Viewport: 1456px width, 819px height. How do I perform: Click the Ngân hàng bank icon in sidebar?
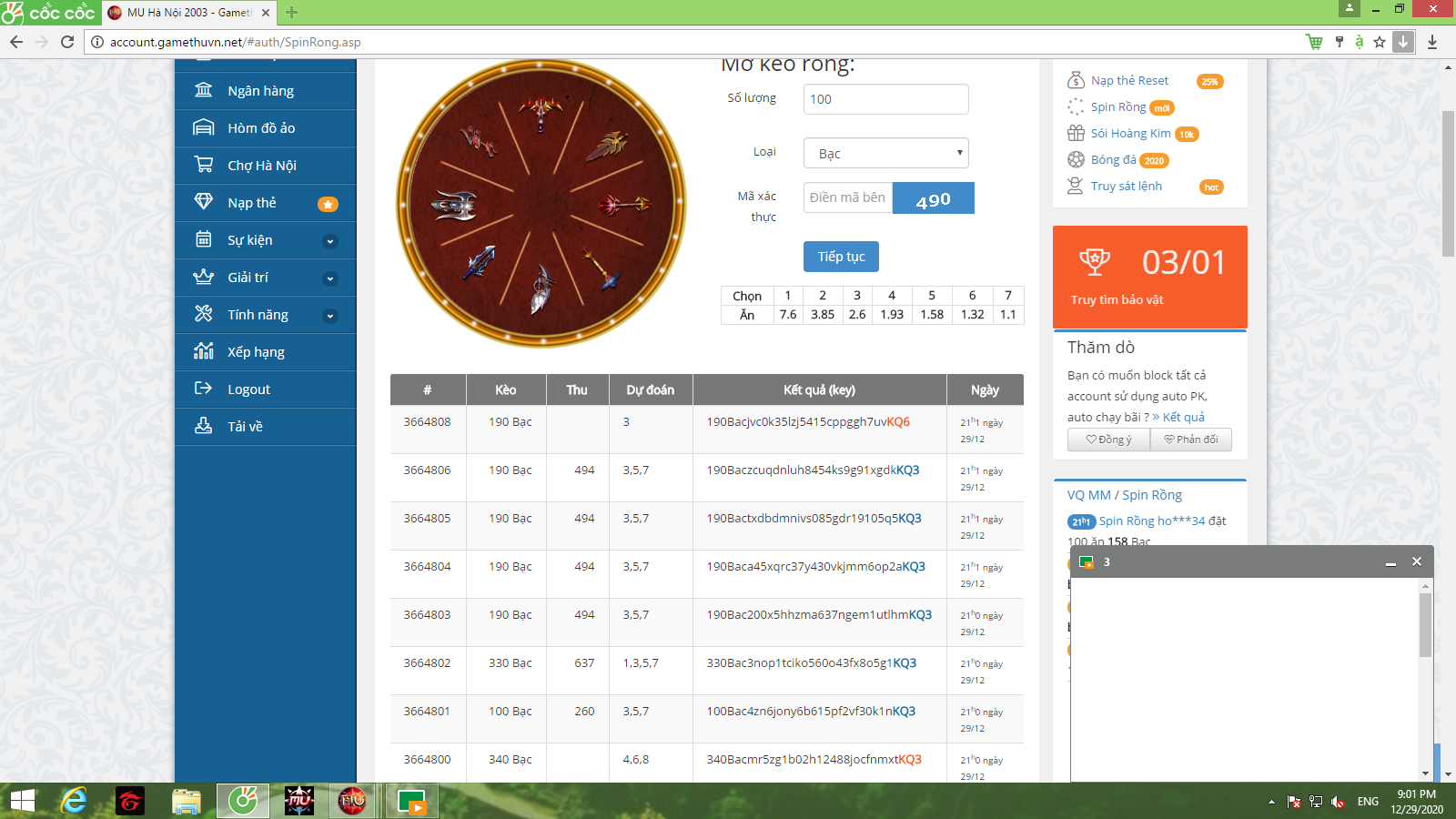point(204,90)
